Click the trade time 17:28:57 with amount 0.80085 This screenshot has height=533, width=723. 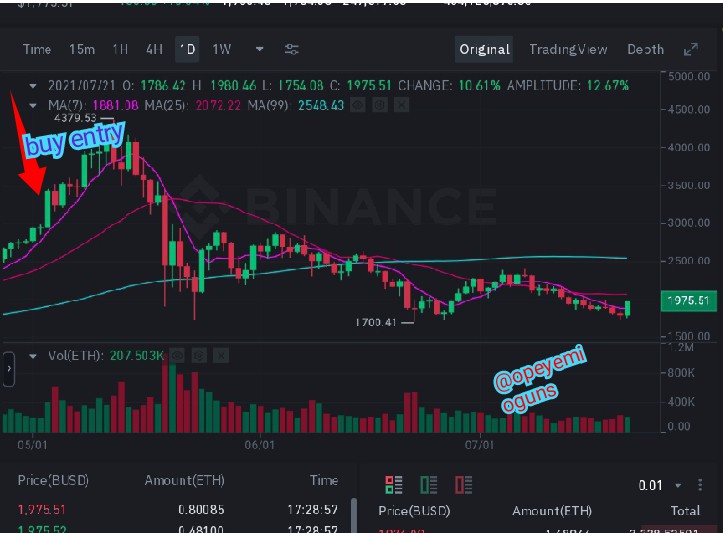(x=313, y=510)
